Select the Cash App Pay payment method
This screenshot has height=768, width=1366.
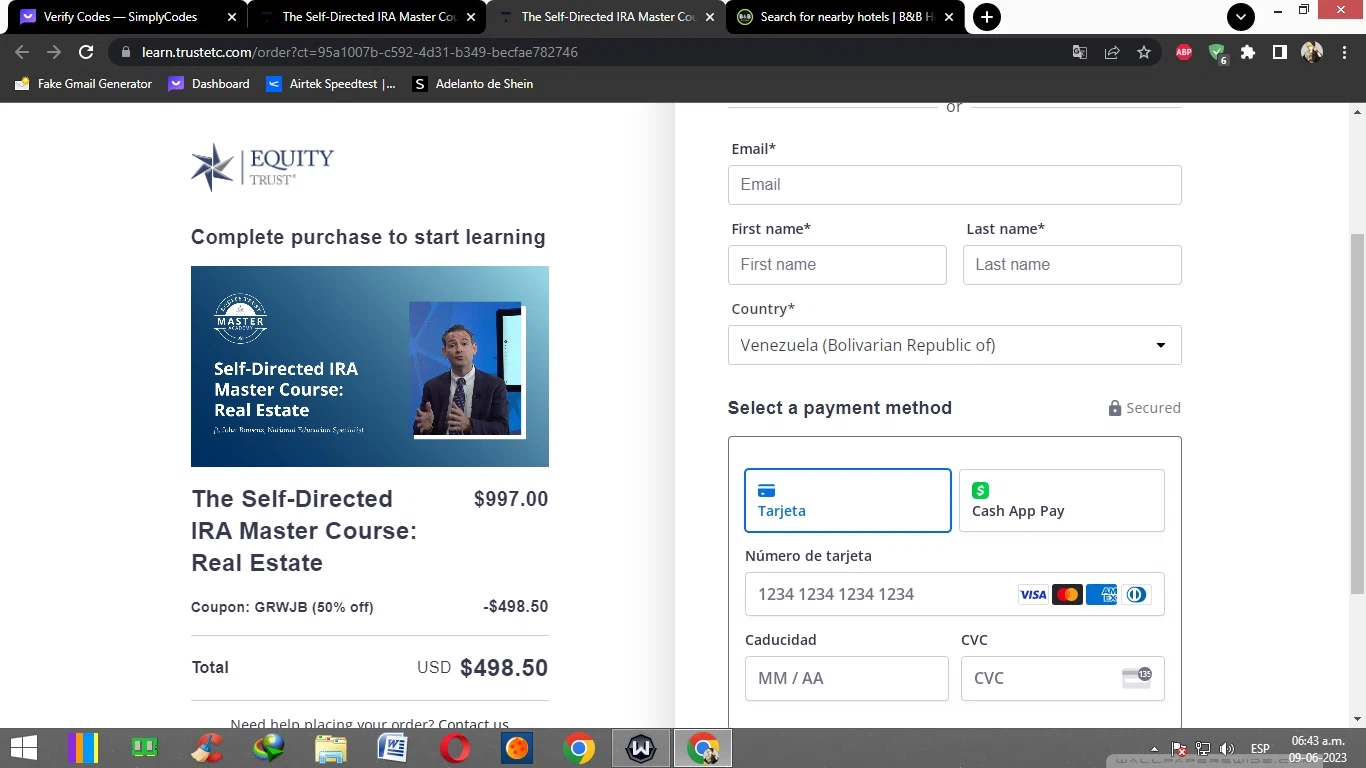[1062, 501]
